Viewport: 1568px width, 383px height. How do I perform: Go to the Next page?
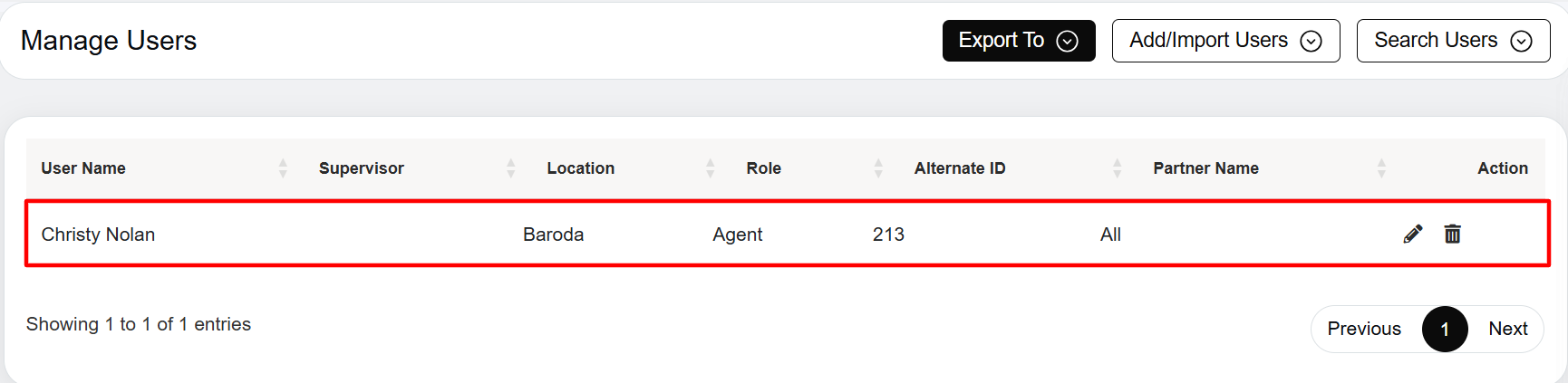1507,329
